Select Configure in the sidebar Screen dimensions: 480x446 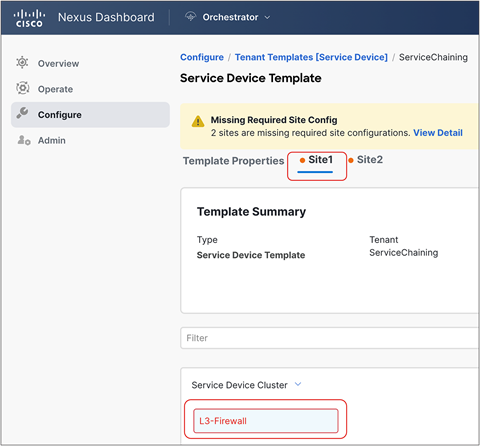coord(90,115)
